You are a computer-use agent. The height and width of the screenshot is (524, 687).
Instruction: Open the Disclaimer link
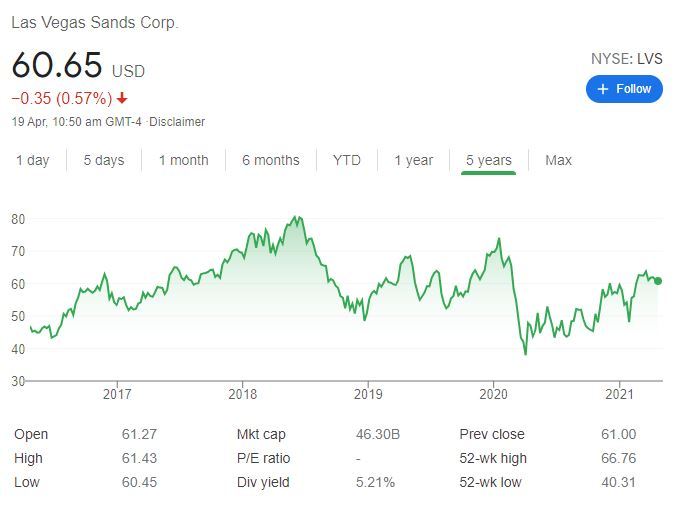click(177, 122)
